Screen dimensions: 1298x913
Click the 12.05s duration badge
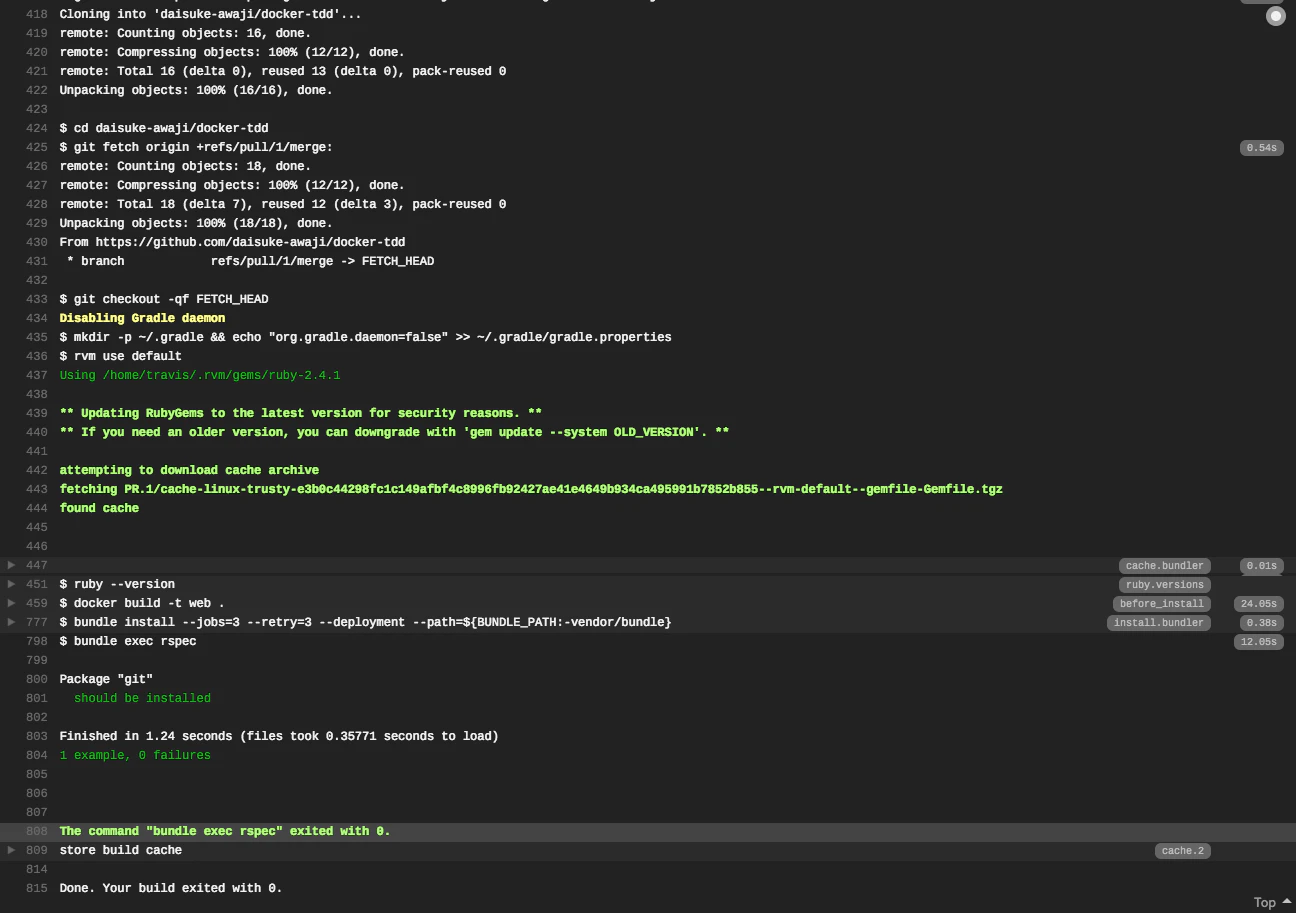pyautogui.click(x=1258, y=642)
